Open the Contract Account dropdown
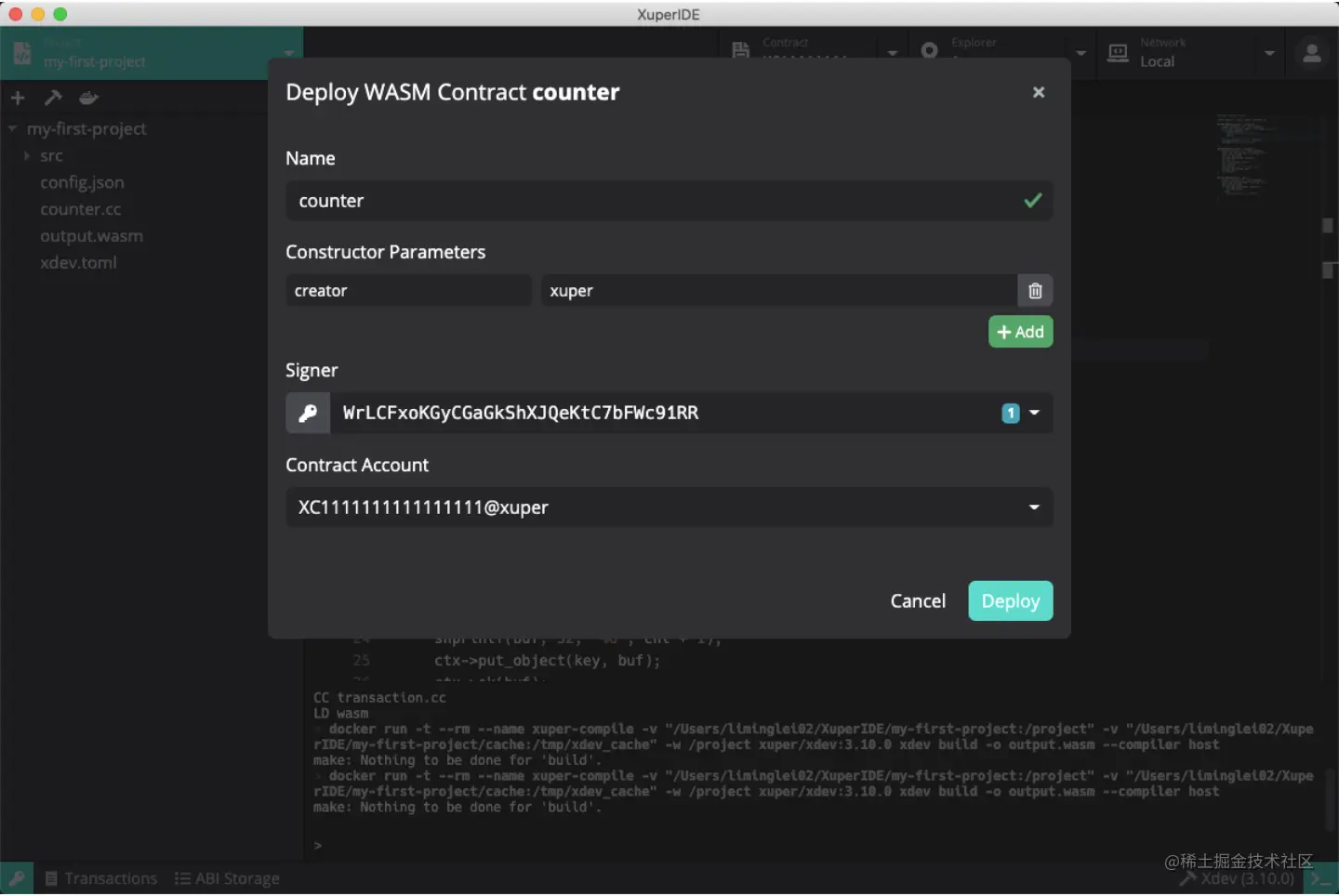Viewport: 1339px width, 896px height. 1033,507
